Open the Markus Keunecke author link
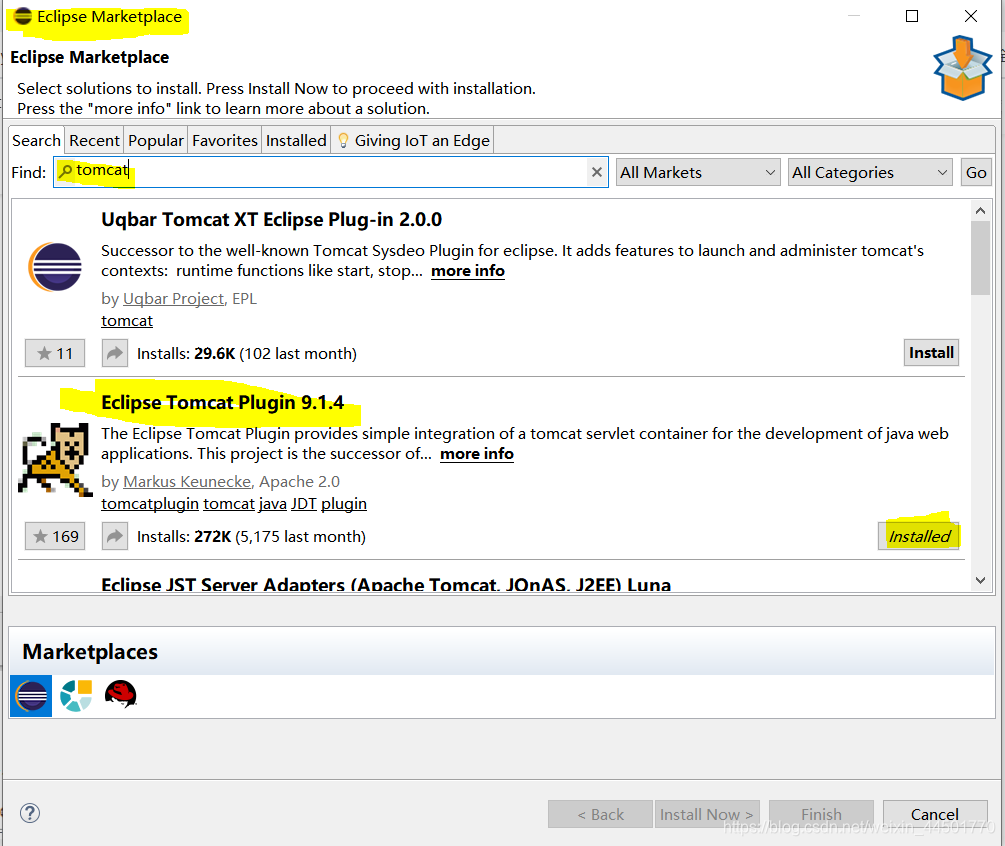Image resolution: width=1005 pixels, height=846 pixels. [187, 481]
